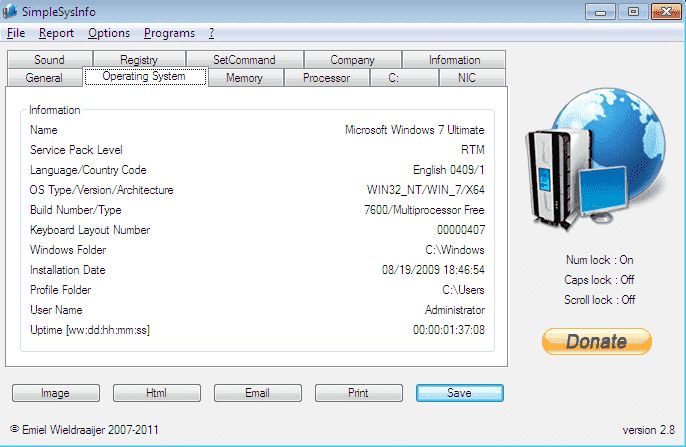Open the Report menu
Image resolution: width=686 pixels, height=447 pixels.
[56, 33]
